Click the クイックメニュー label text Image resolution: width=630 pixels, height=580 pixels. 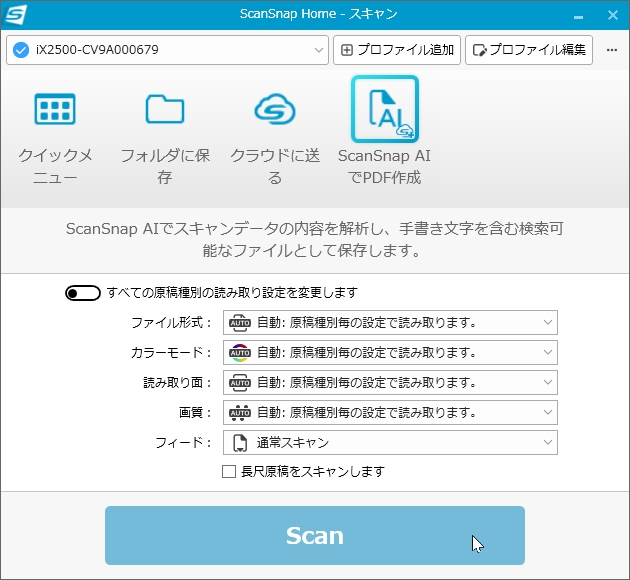coord(55,166)
